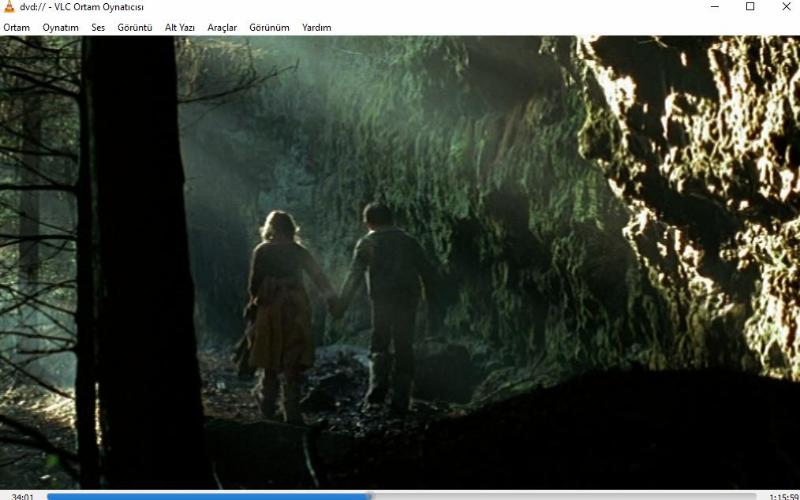Jump ahead on the unplayed grey seek bar
This screenshot has width=800, height=500.
(560, 495)
